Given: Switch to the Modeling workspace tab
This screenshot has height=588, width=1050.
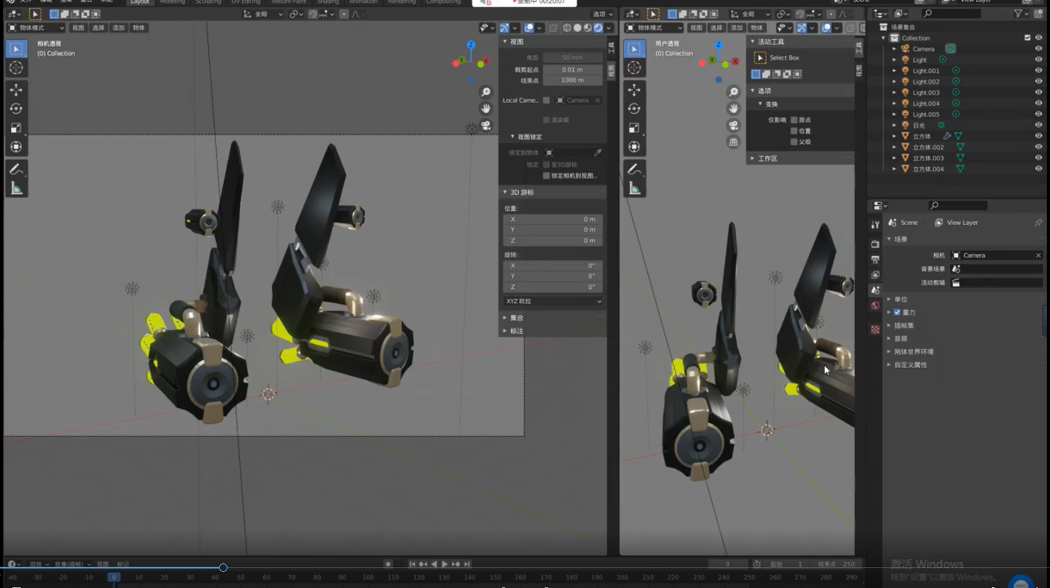Looking at the screenshot, I should coord(173,3).
